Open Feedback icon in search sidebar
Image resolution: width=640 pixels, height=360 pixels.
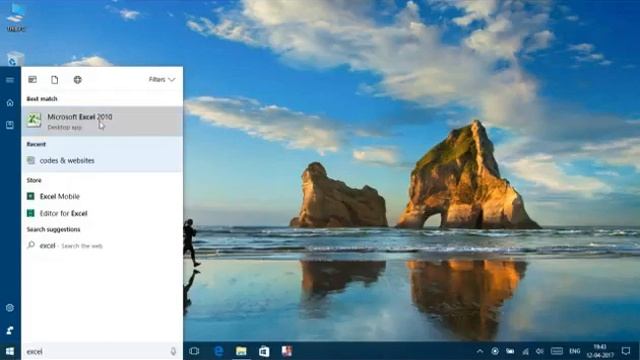10,330
